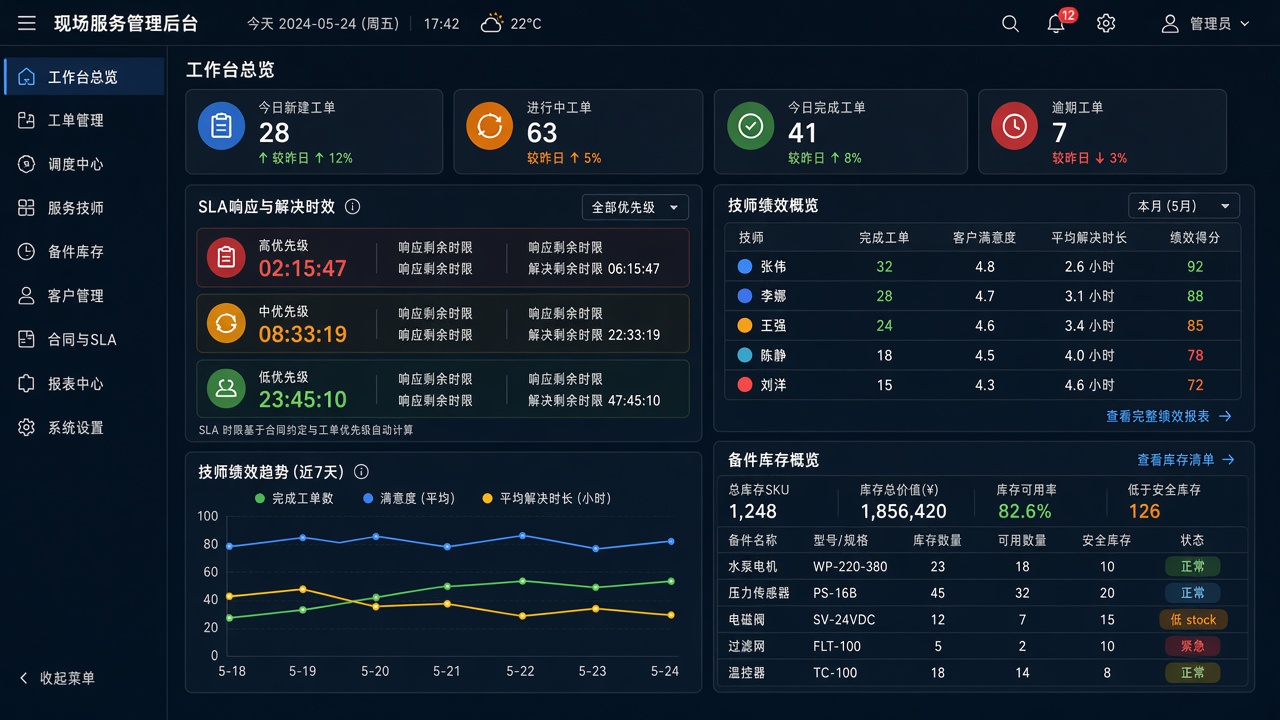Click 查看库存清单 link

click(1186, 460)
